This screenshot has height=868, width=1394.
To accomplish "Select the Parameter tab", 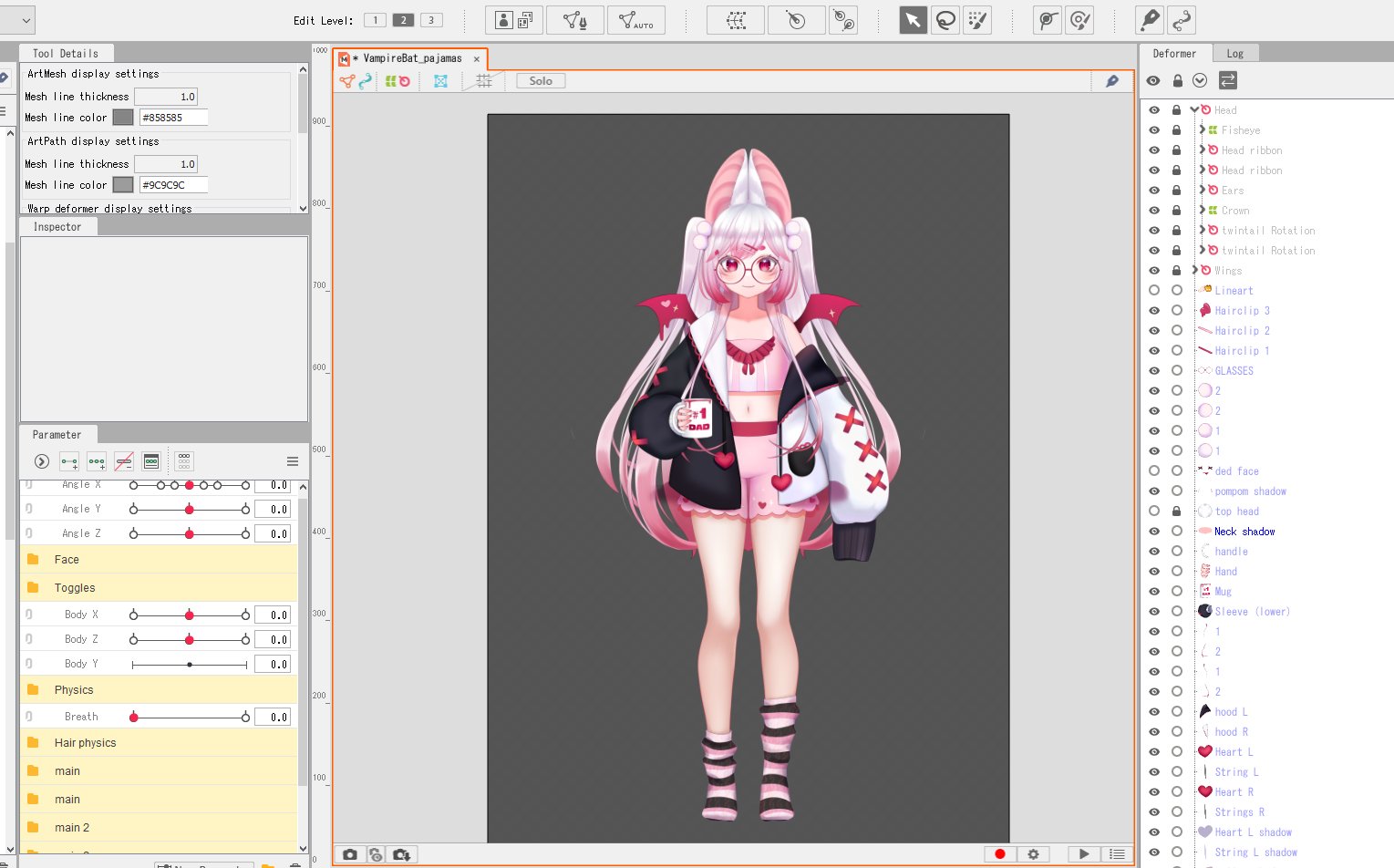I will click(57, 435).
